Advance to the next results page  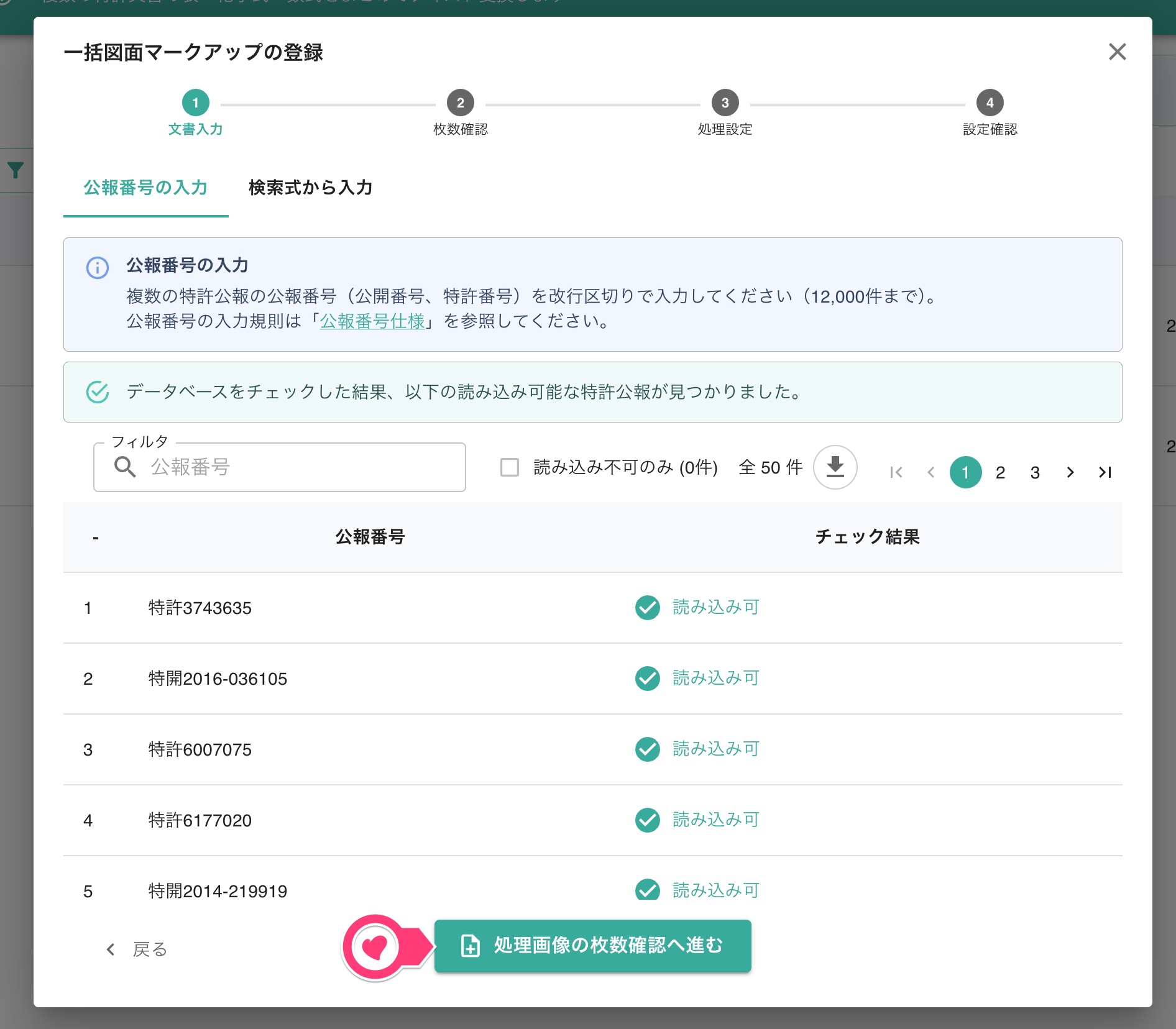pyautogui.click(x=1070, y=472)
